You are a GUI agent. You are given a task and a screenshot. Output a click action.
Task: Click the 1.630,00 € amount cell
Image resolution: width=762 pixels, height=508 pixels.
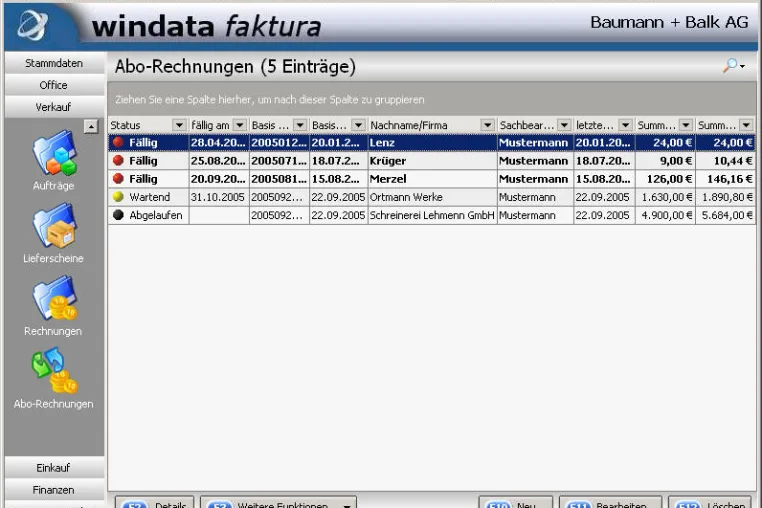point(665,197)
